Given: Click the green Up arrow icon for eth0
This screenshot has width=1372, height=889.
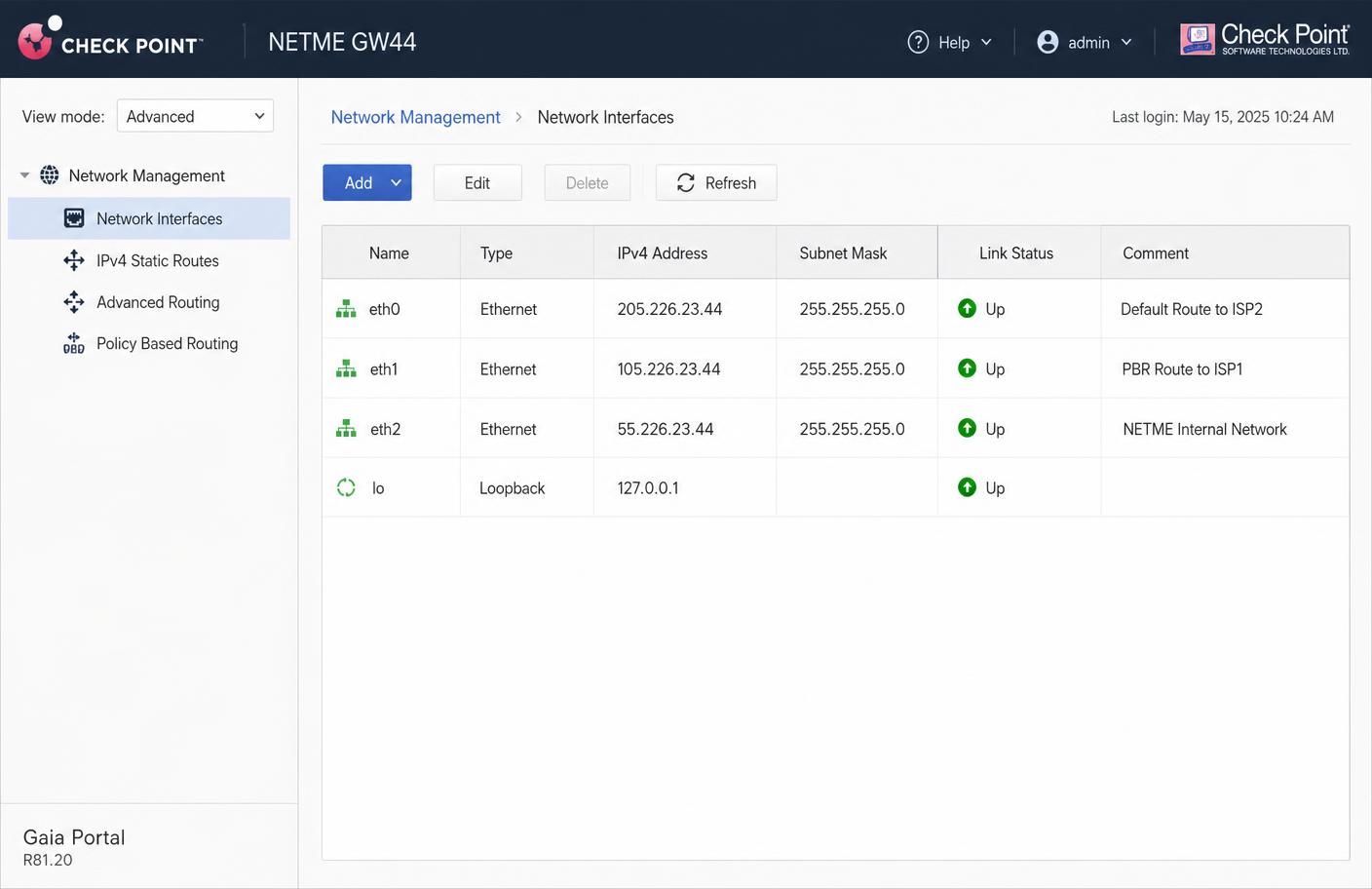Looking at the screenshot, I should [967, 308].
